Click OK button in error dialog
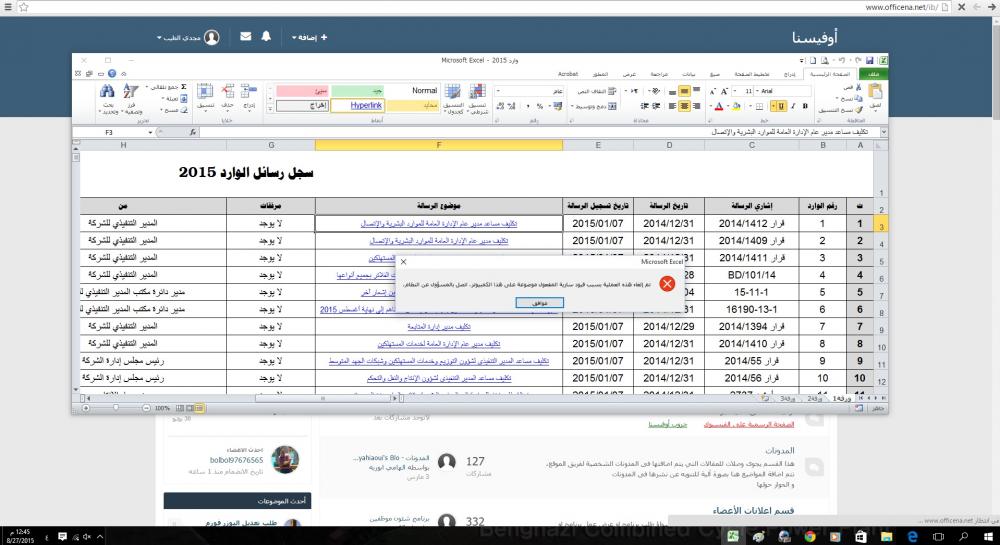 point(540,303)
